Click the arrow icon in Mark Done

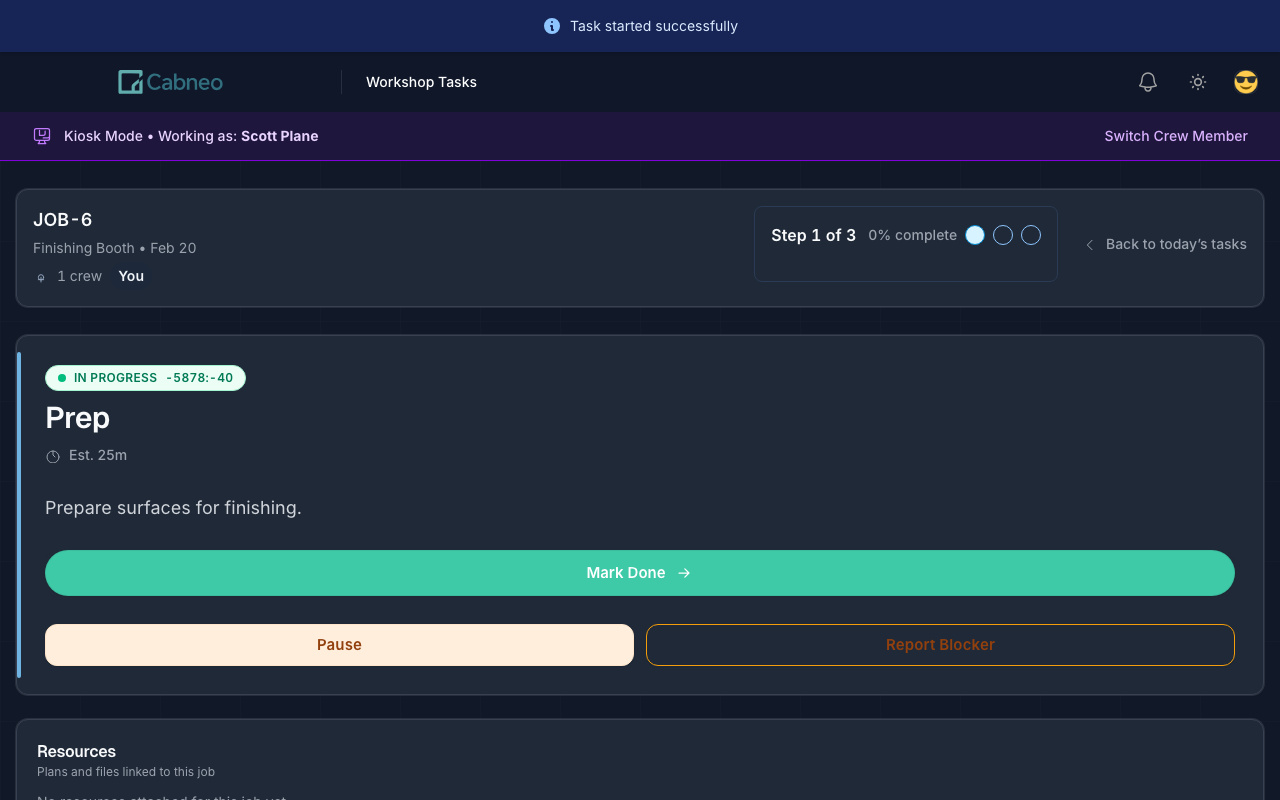(684, 573)
